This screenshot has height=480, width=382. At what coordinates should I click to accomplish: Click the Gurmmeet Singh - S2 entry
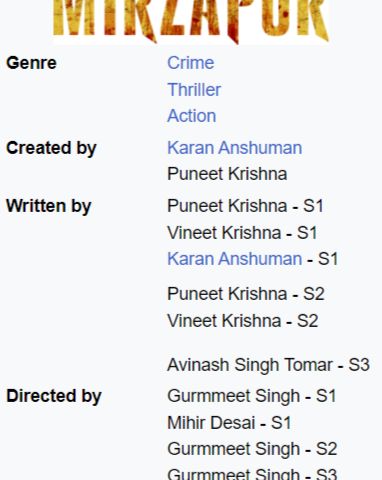coord(252,449)
